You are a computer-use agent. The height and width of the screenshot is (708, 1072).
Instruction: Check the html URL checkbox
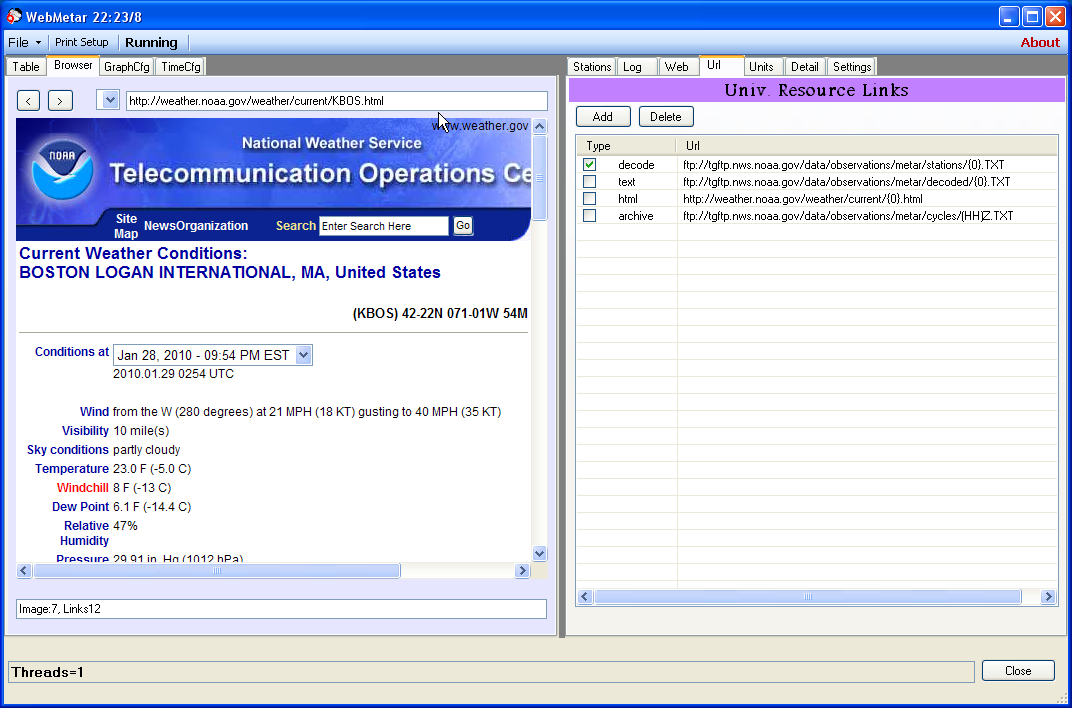[x=589, y=199]
